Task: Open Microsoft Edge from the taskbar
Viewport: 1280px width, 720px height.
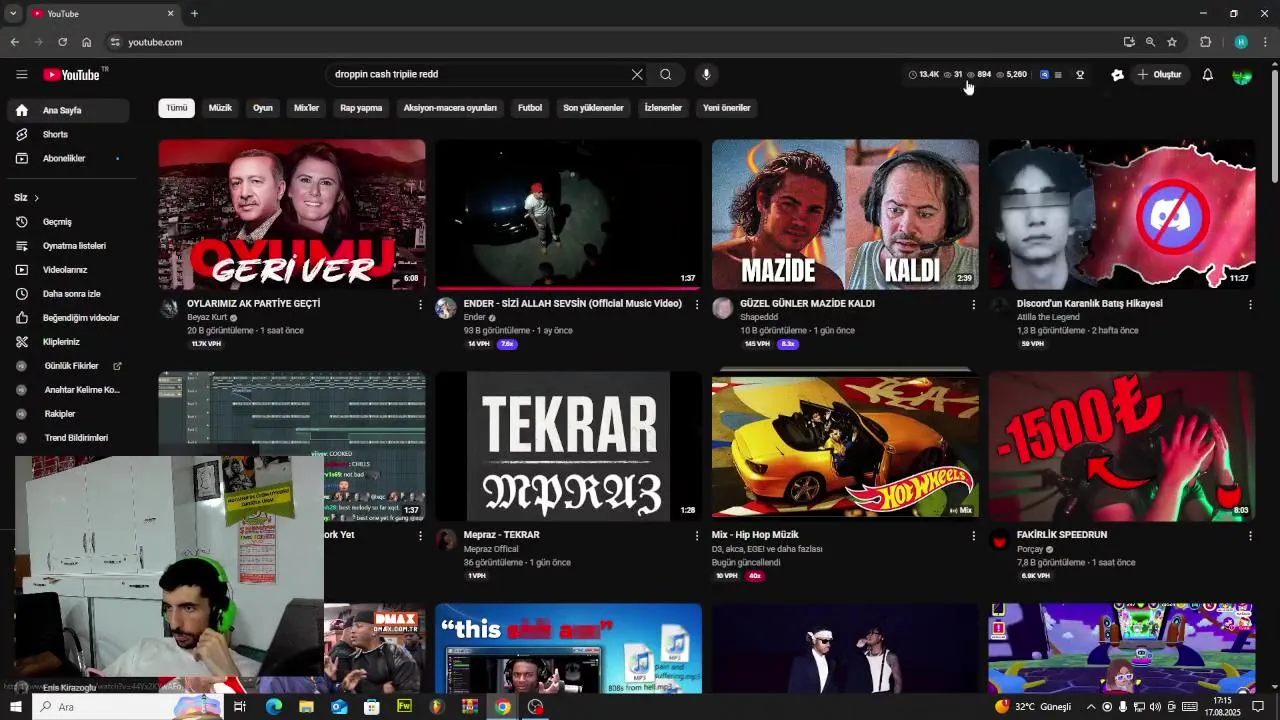Action: point(273,707)
